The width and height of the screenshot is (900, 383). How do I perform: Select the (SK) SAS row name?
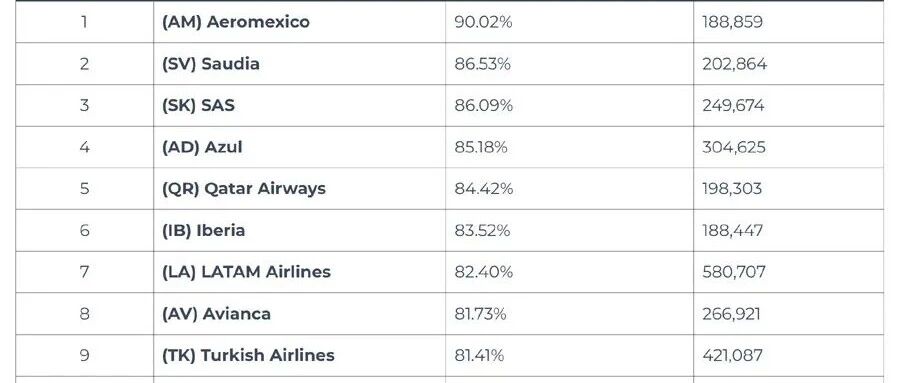point(198,106)
